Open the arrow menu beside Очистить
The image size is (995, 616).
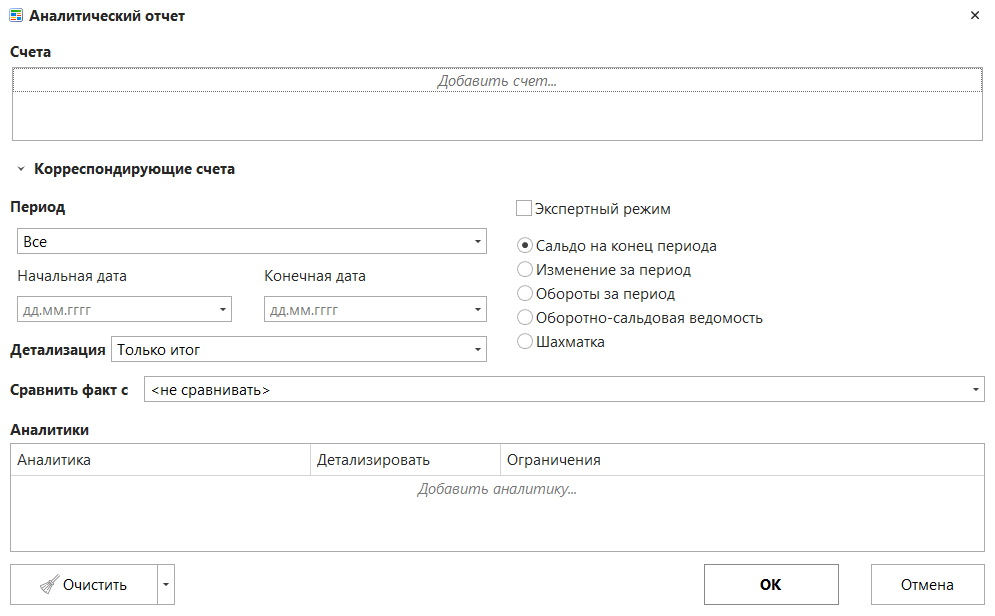coord(166,585)
